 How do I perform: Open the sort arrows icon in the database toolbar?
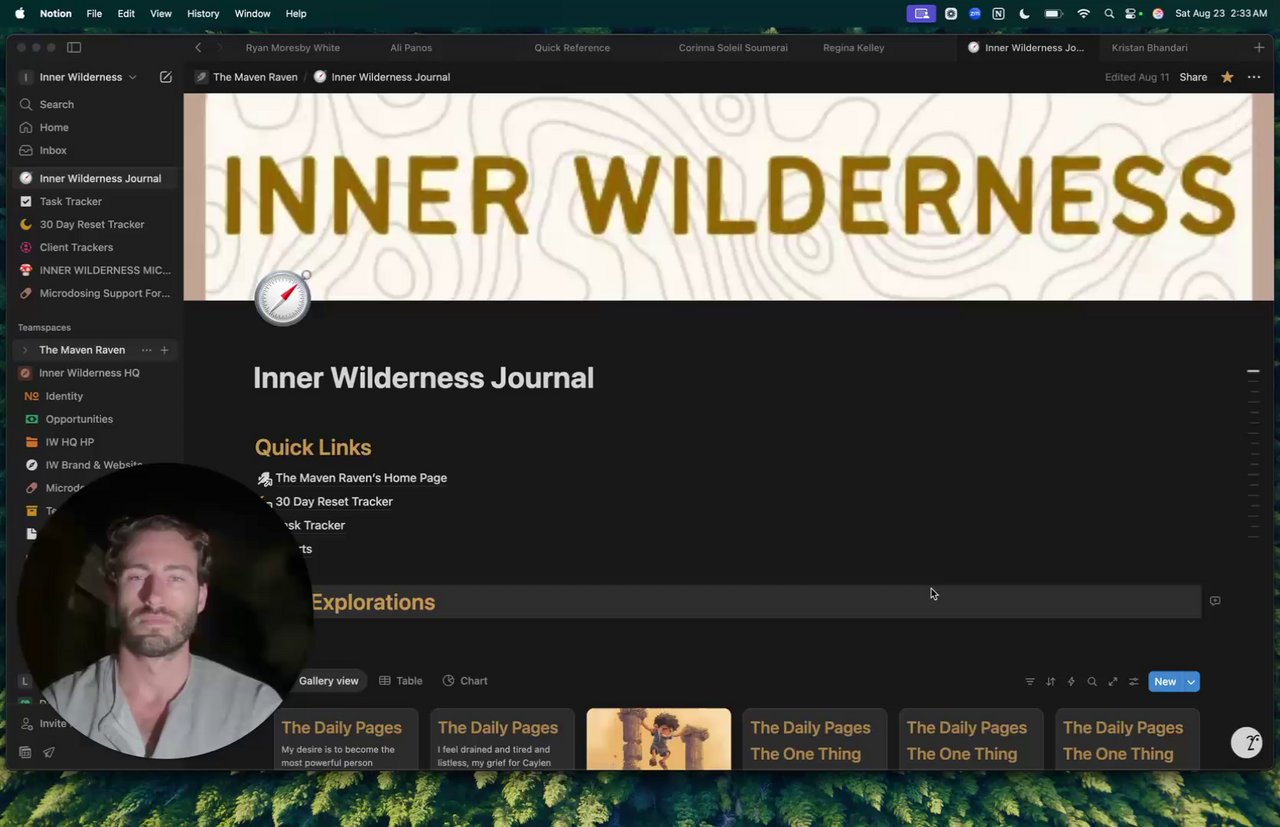[1050, 681]
